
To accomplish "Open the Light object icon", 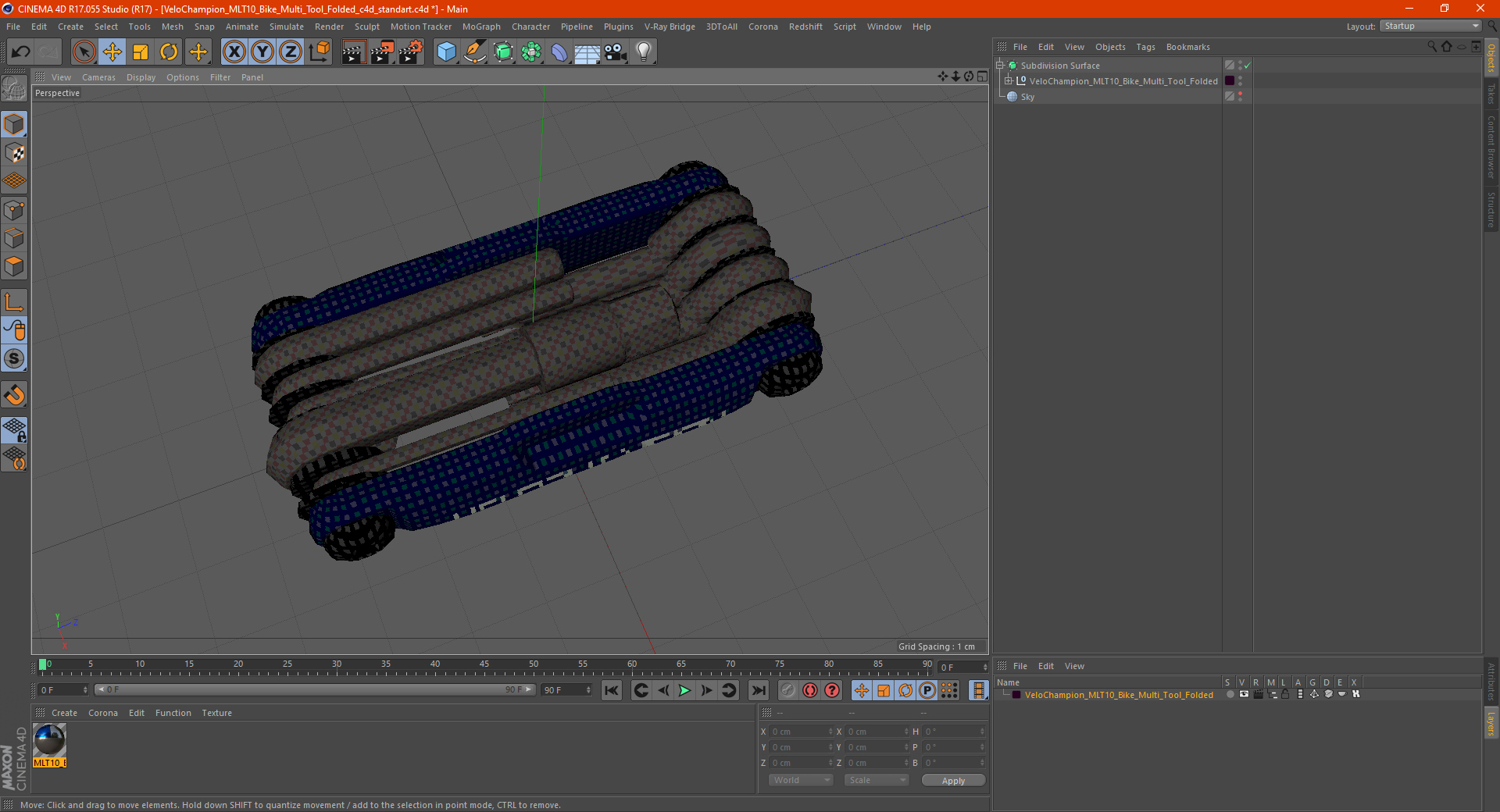I will pos(644,52).
